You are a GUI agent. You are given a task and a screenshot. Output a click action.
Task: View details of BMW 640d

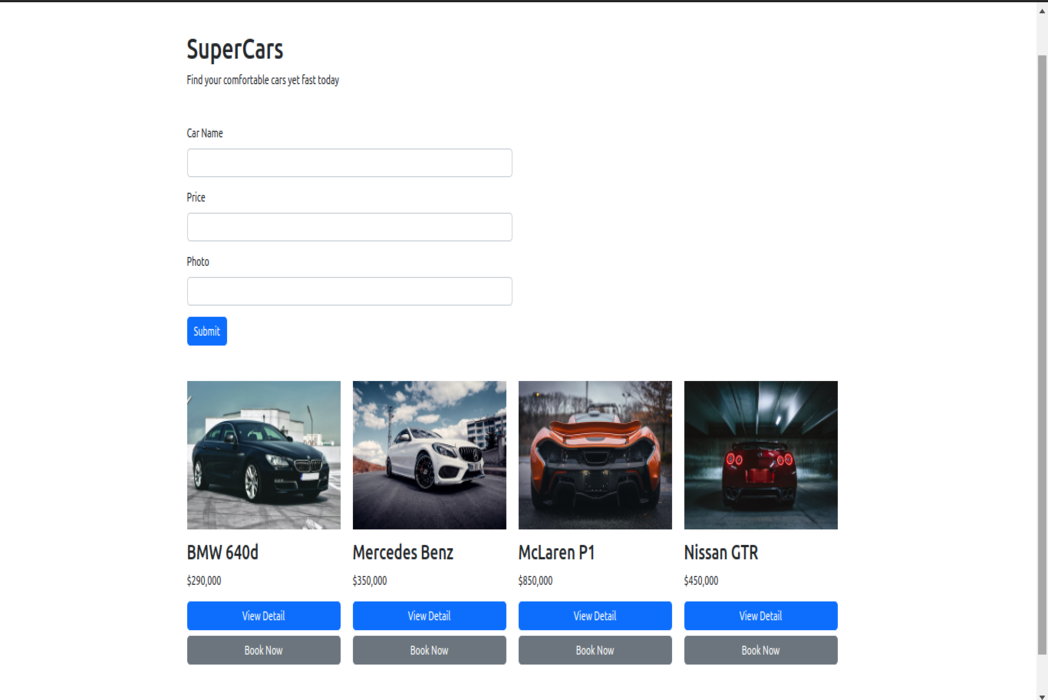[x=263, y=616]
